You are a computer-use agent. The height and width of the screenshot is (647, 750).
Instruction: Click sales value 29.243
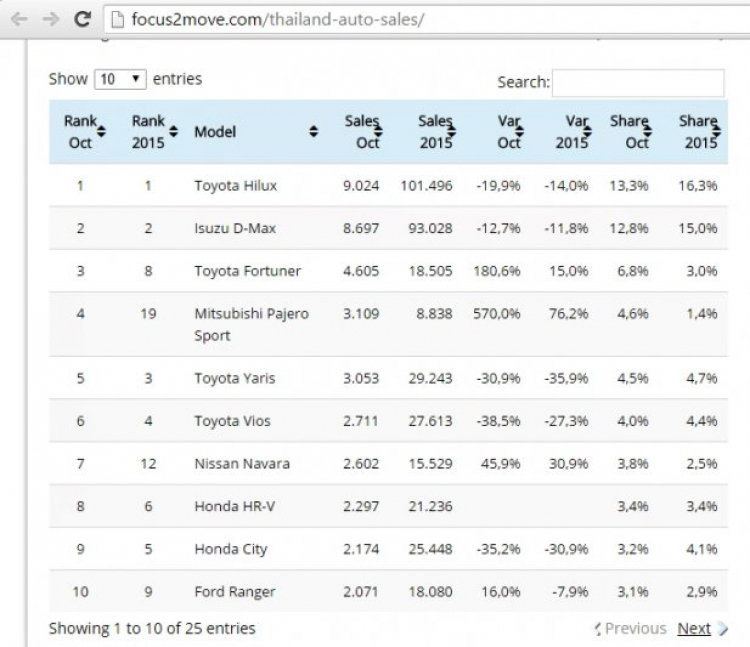point(430,378)
